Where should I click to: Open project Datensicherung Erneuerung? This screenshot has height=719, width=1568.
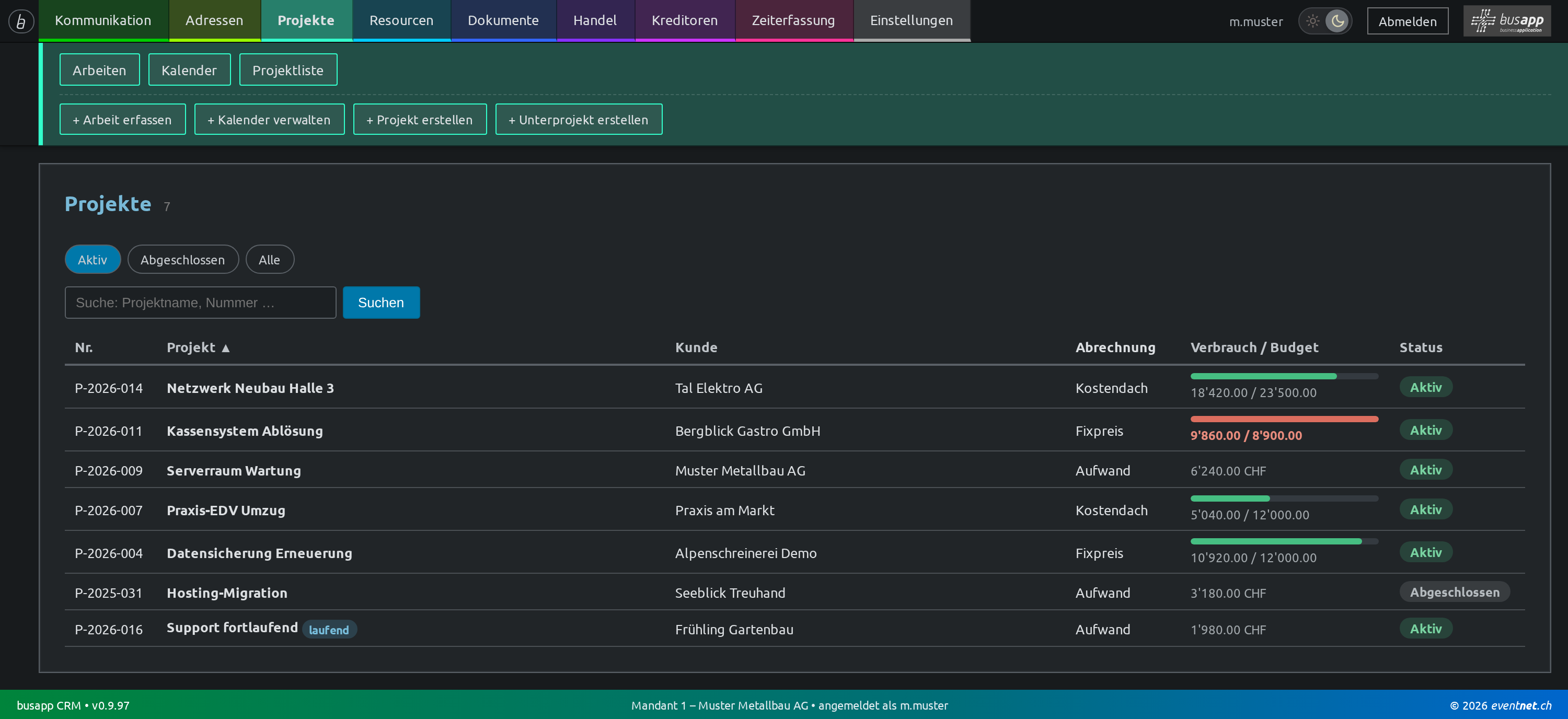[x=259, y=553]
